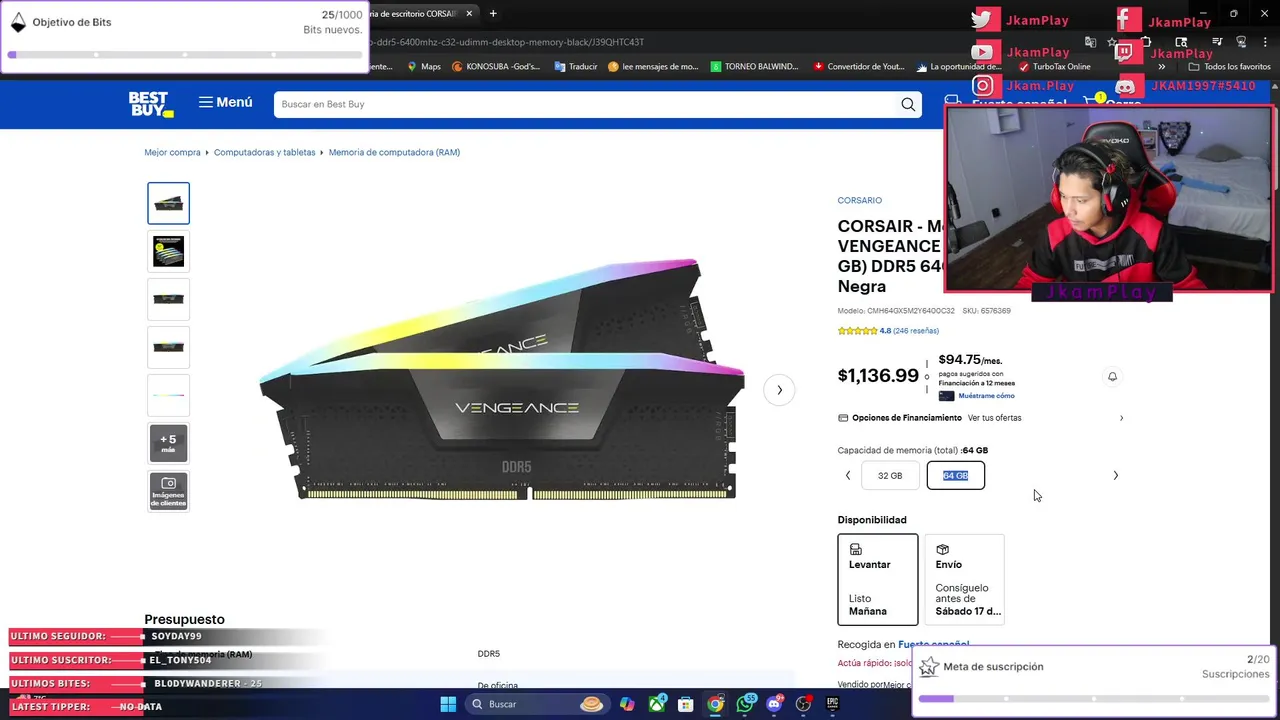The image size is (1280, 720).
Task: Open the Menú hamburger menu
Action: (225, 102)
